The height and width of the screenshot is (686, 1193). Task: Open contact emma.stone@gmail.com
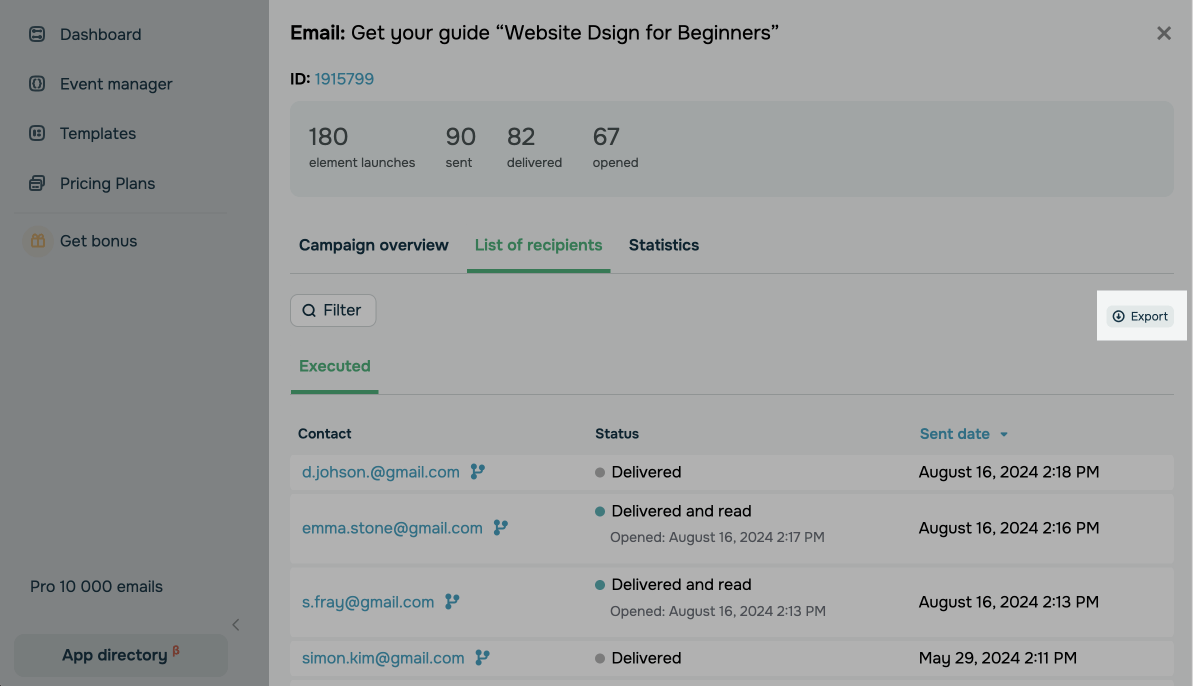pos(392,528)
